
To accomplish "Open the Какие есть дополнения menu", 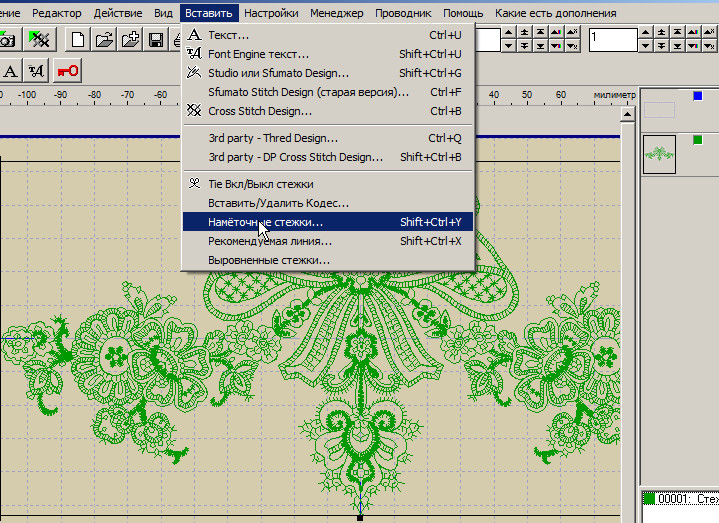I will coord(555,13).
